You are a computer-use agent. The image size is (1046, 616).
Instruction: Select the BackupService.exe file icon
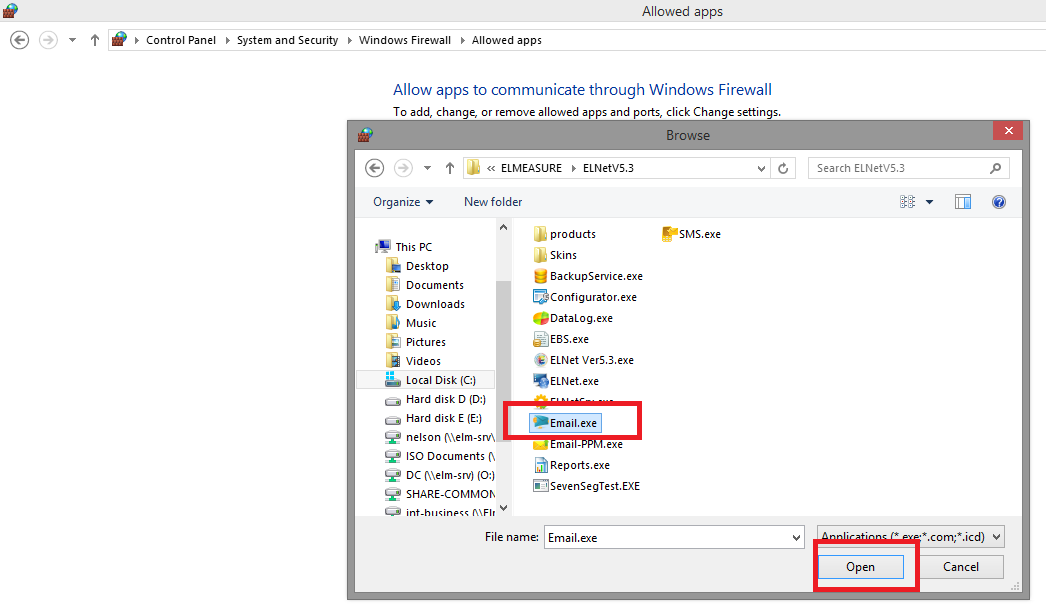(540, 276)
